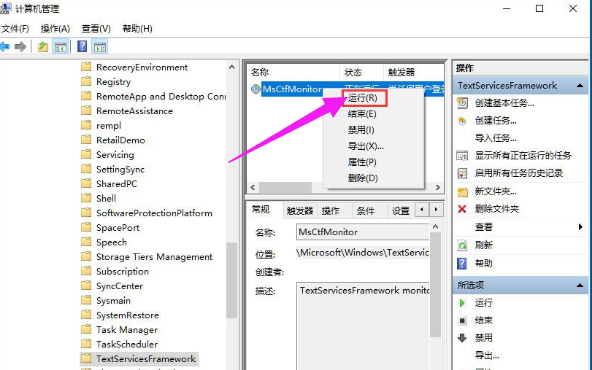
Task: Click the MsCtfMonitor task clock icon
Action: 256,89
